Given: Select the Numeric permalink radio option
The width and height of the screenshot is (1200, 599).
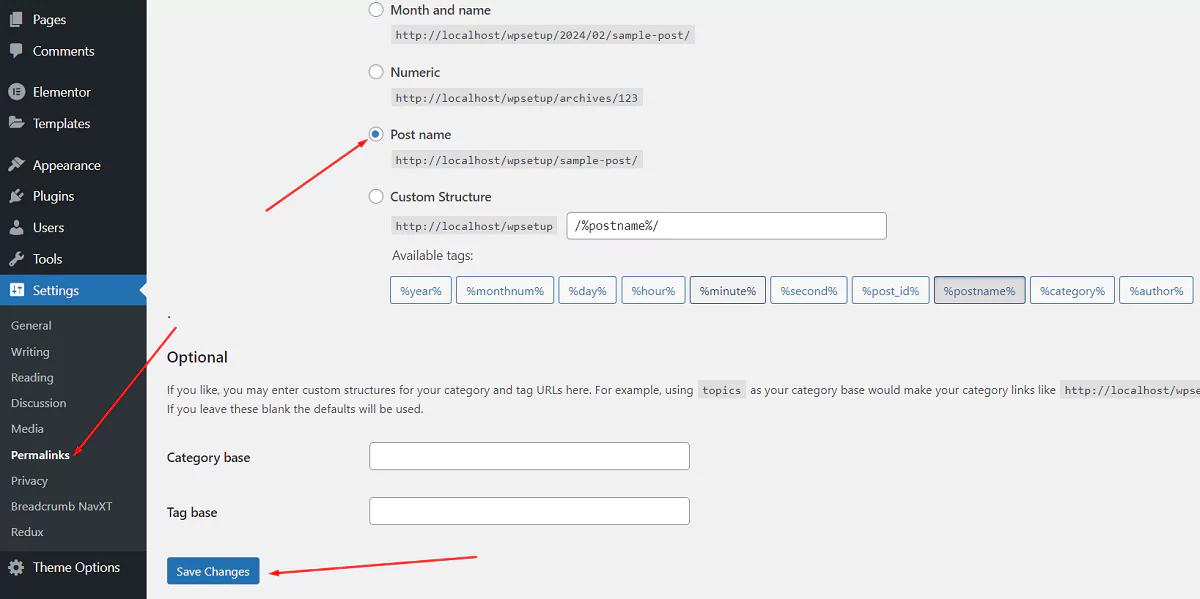Looking at the screenshot, I should pyautogui.click(x=376, y=72).
